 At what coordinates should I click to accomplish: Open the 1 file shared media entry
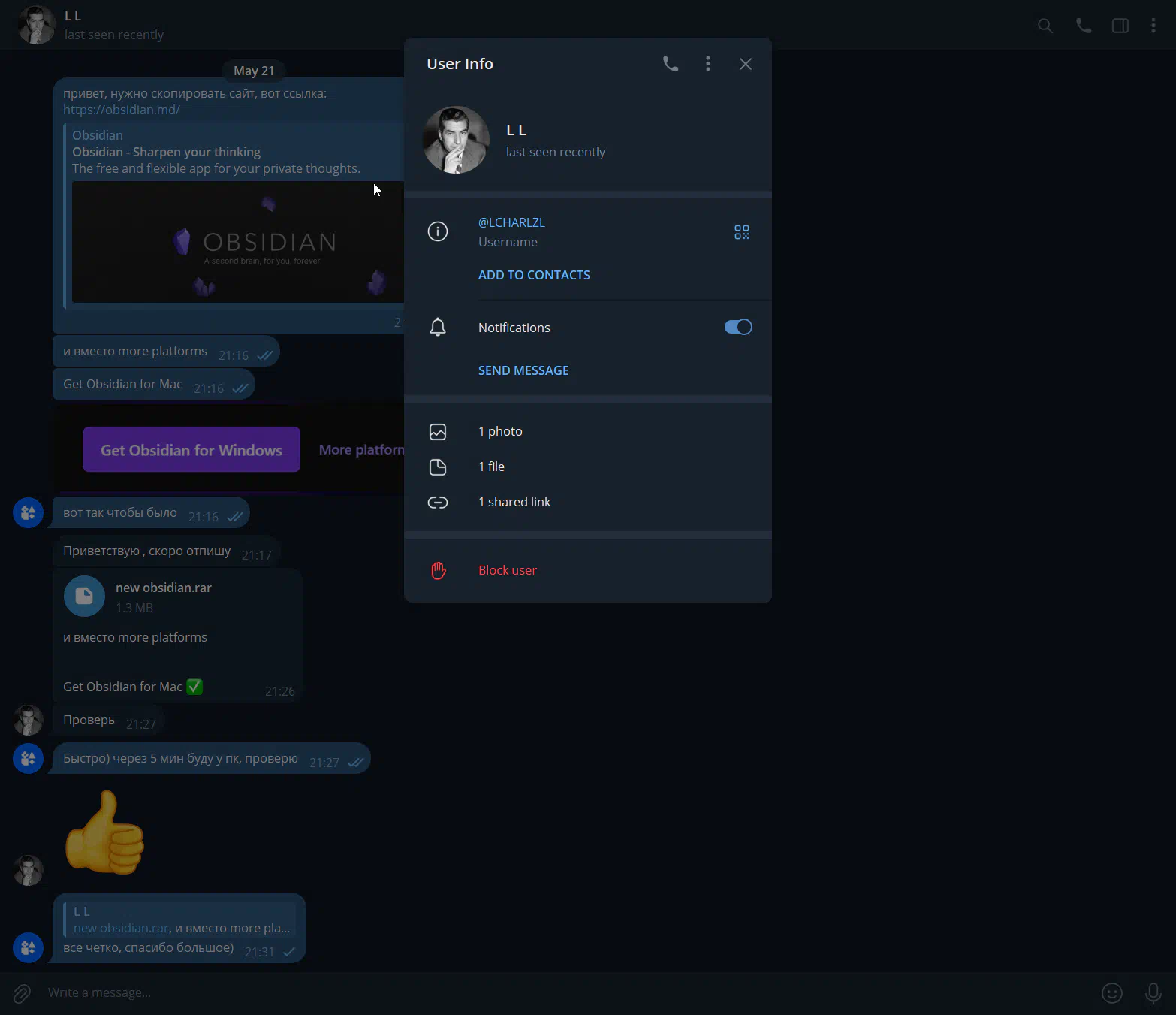pos(588,467)
